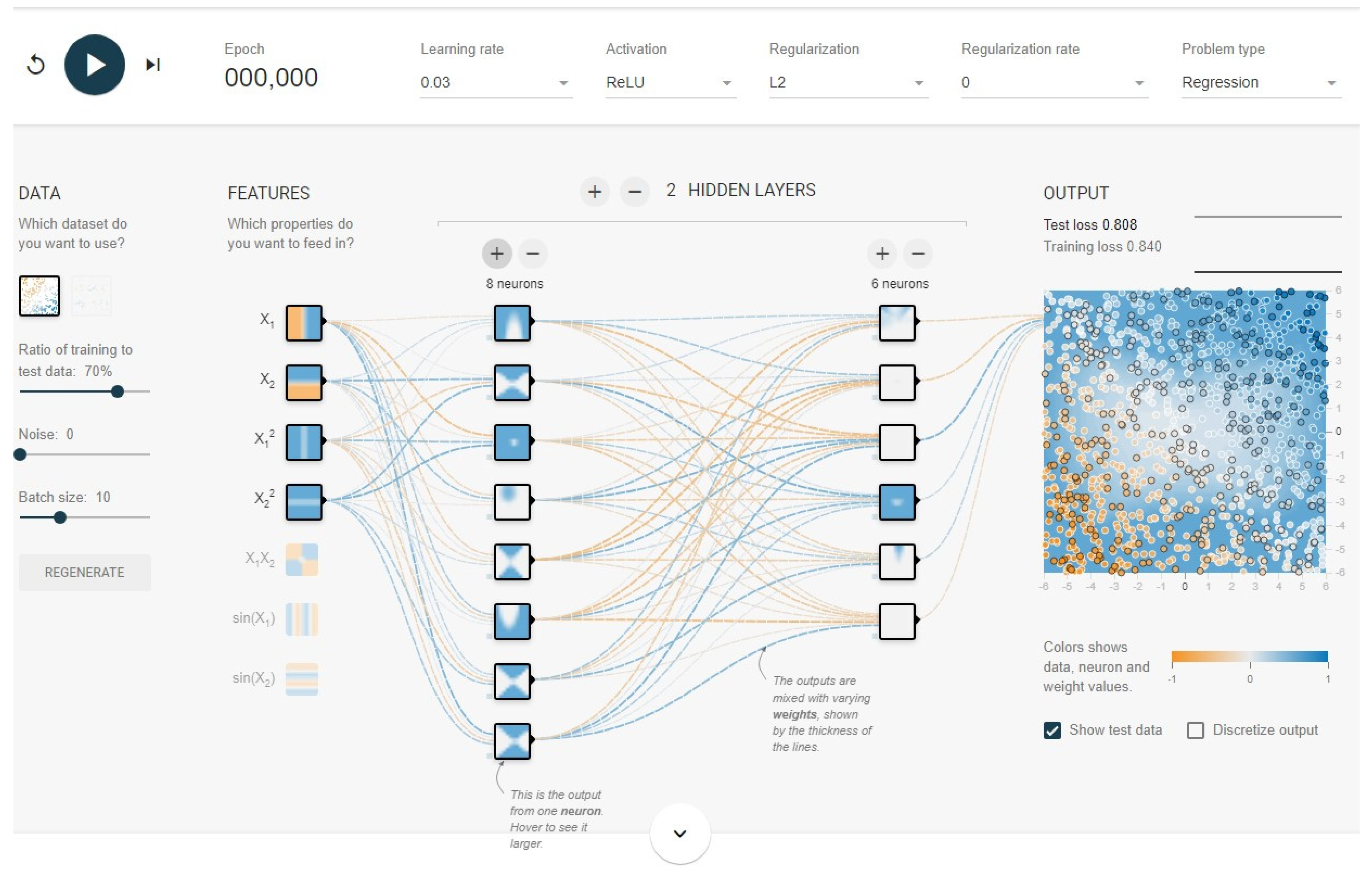Viewport: 1372px width, 873px height.
Task: Add a neuron to the 8-neuron layer
Action: click(x=497, y=253)
